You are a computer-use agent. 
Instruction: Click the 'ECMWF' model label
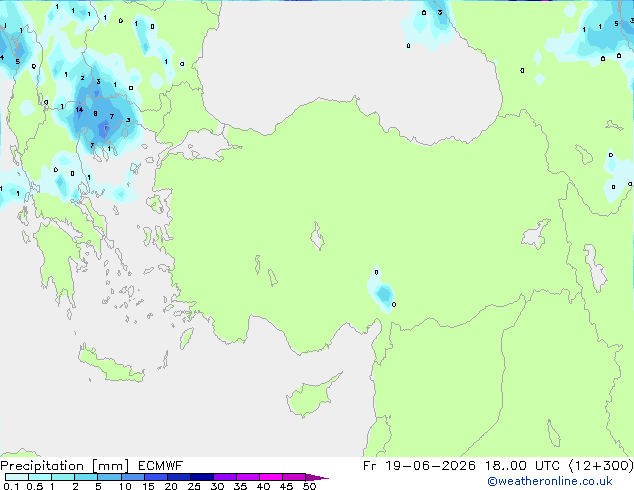pyautogui.click(x=161, y=466)
